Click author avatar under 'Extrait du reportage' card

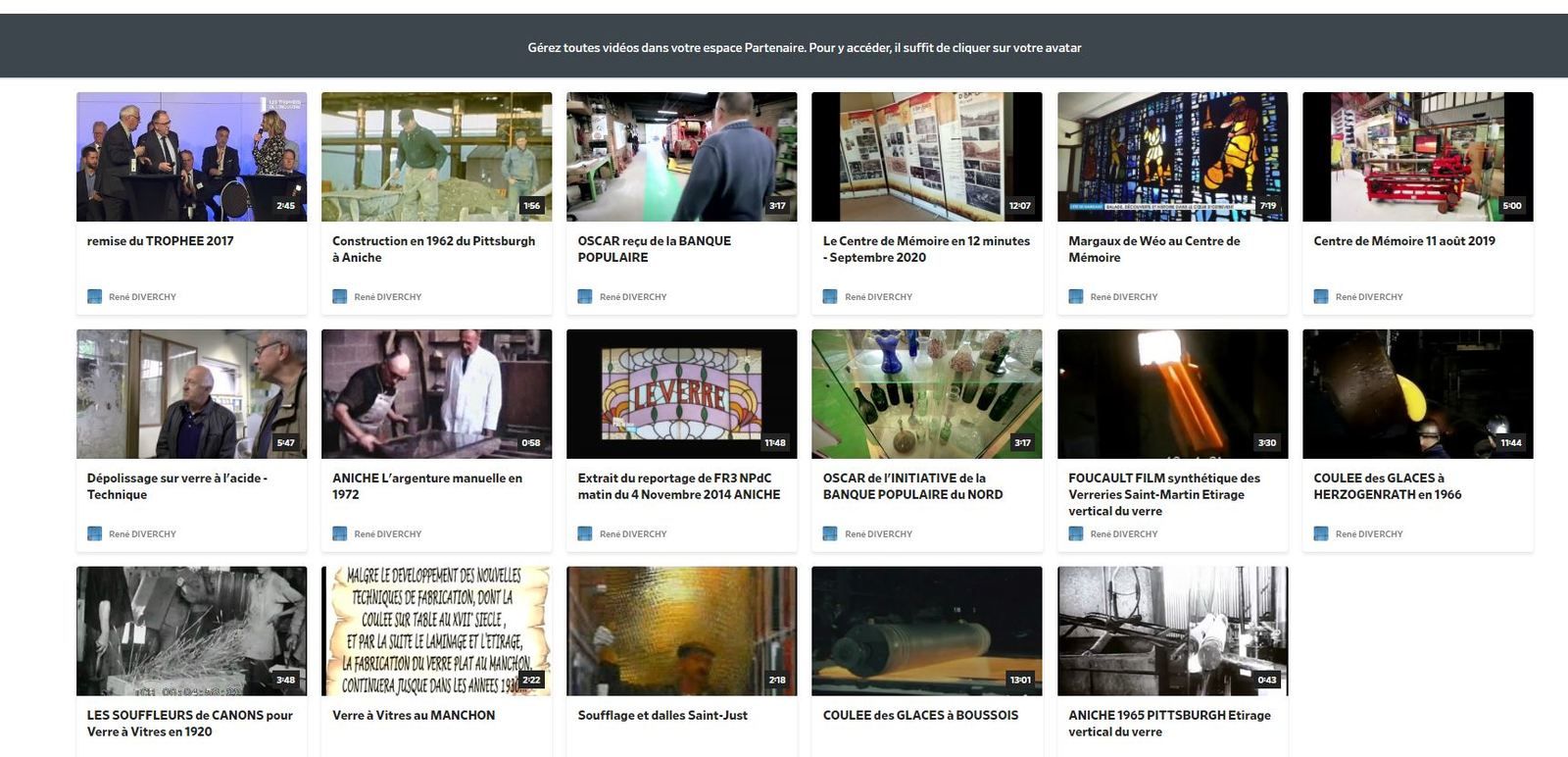(584, 533)
